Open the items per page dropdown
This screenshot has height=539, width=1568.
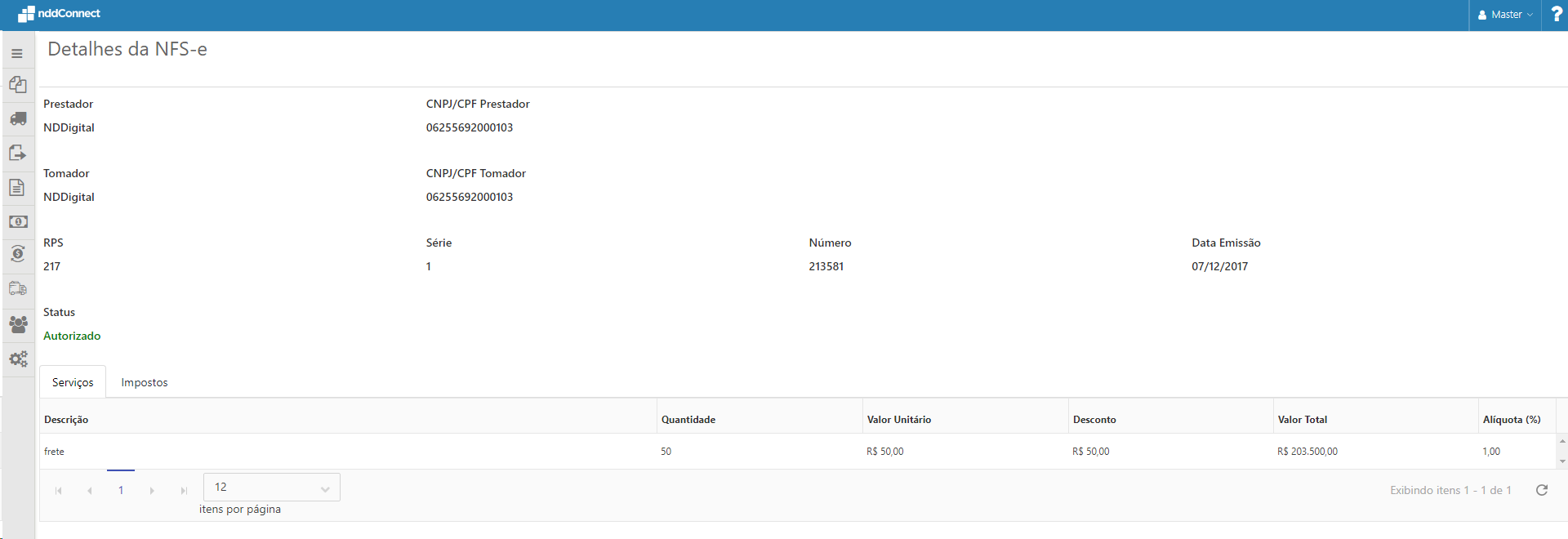point(271,488)
